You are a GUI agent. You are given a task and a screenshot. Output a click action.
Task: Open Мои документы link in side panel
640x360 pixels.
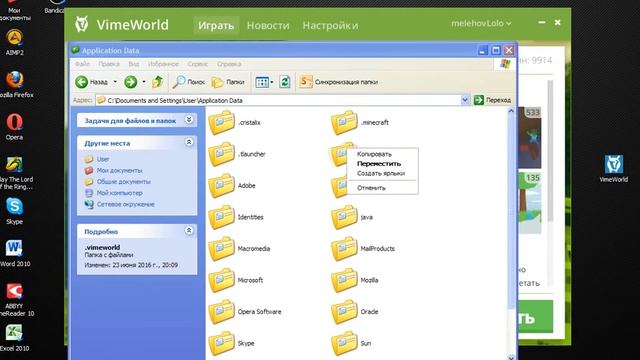point(120,170)
